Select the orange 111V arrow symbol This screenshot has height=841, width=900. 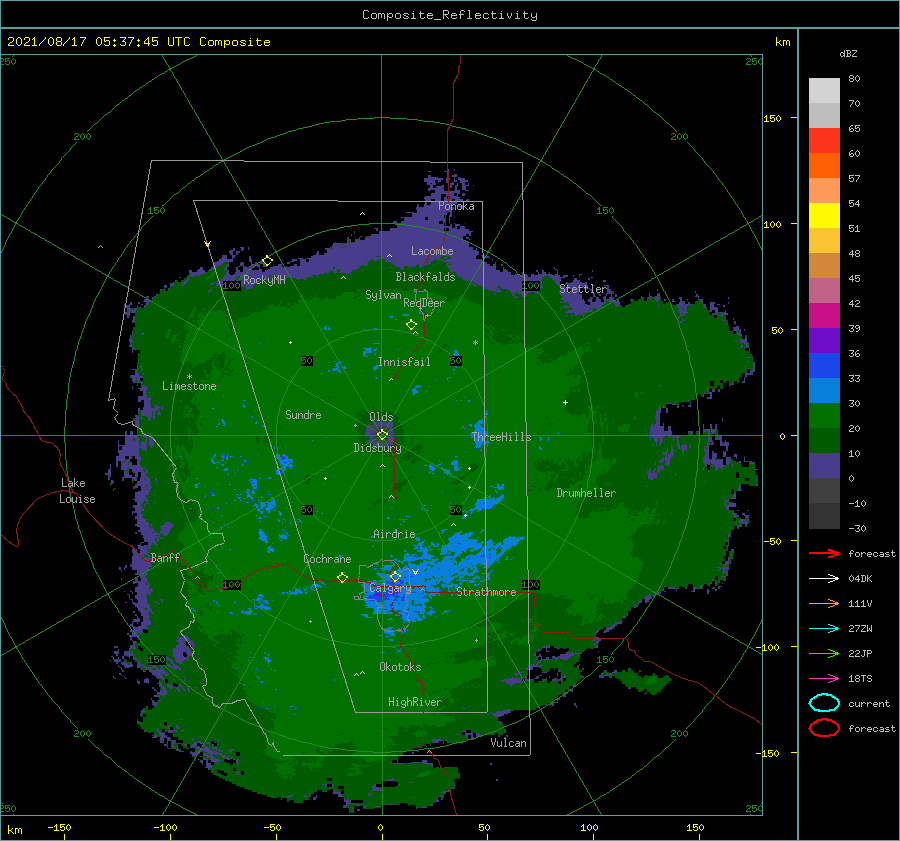click(x=824, y=603)
